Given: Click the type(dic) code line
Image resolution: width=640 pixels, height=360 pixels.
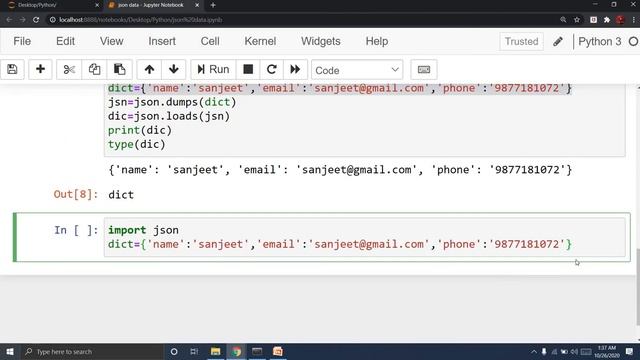Looking at the screenshot, I should tap(137, 144).
